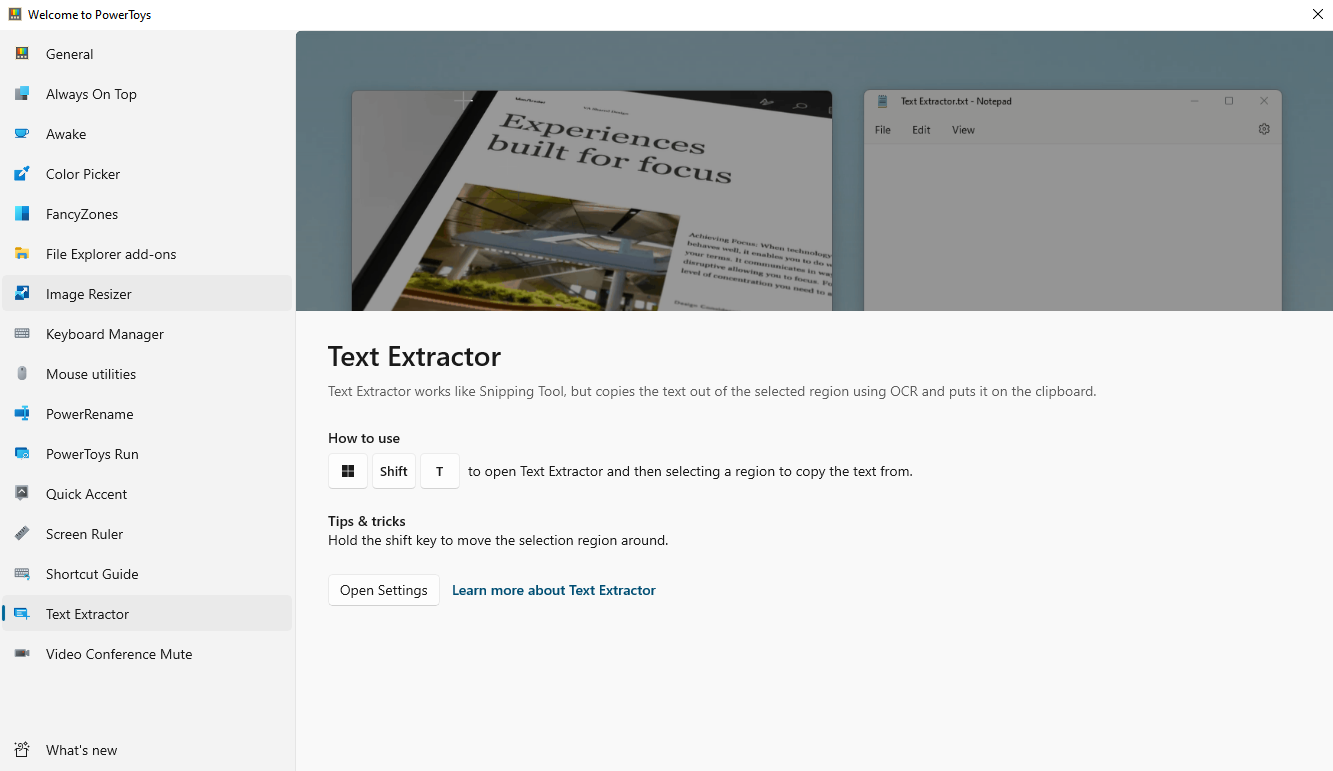
Task: Click the PowerToys Run icon
Action: click(22, 454)
